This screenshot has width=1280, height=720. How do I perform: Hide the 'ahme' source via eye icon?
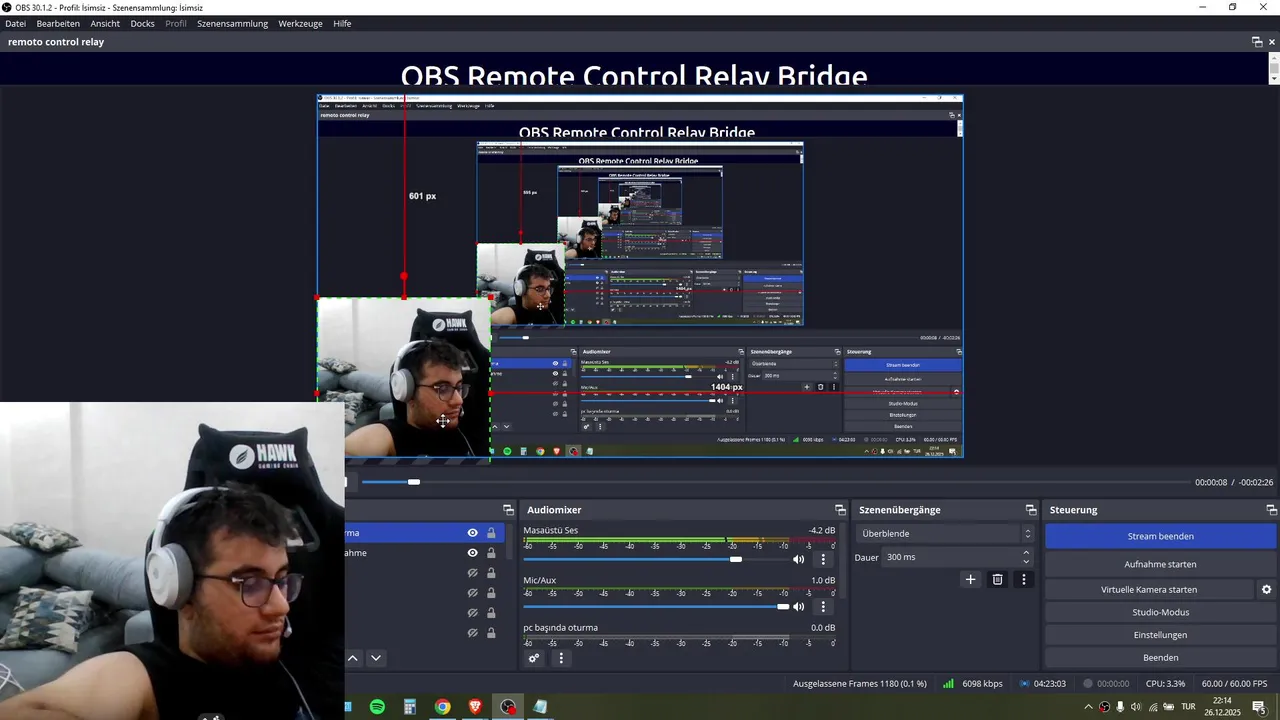[473, 553]
